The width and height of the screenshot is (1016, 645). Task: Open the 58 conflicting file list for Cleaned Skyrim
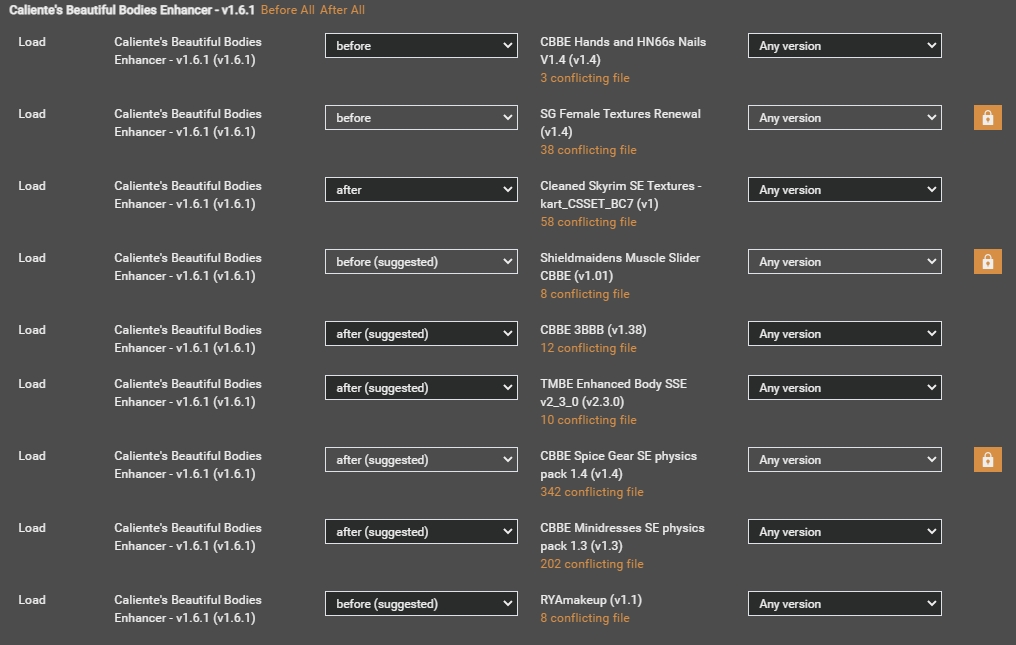point(589,221)
